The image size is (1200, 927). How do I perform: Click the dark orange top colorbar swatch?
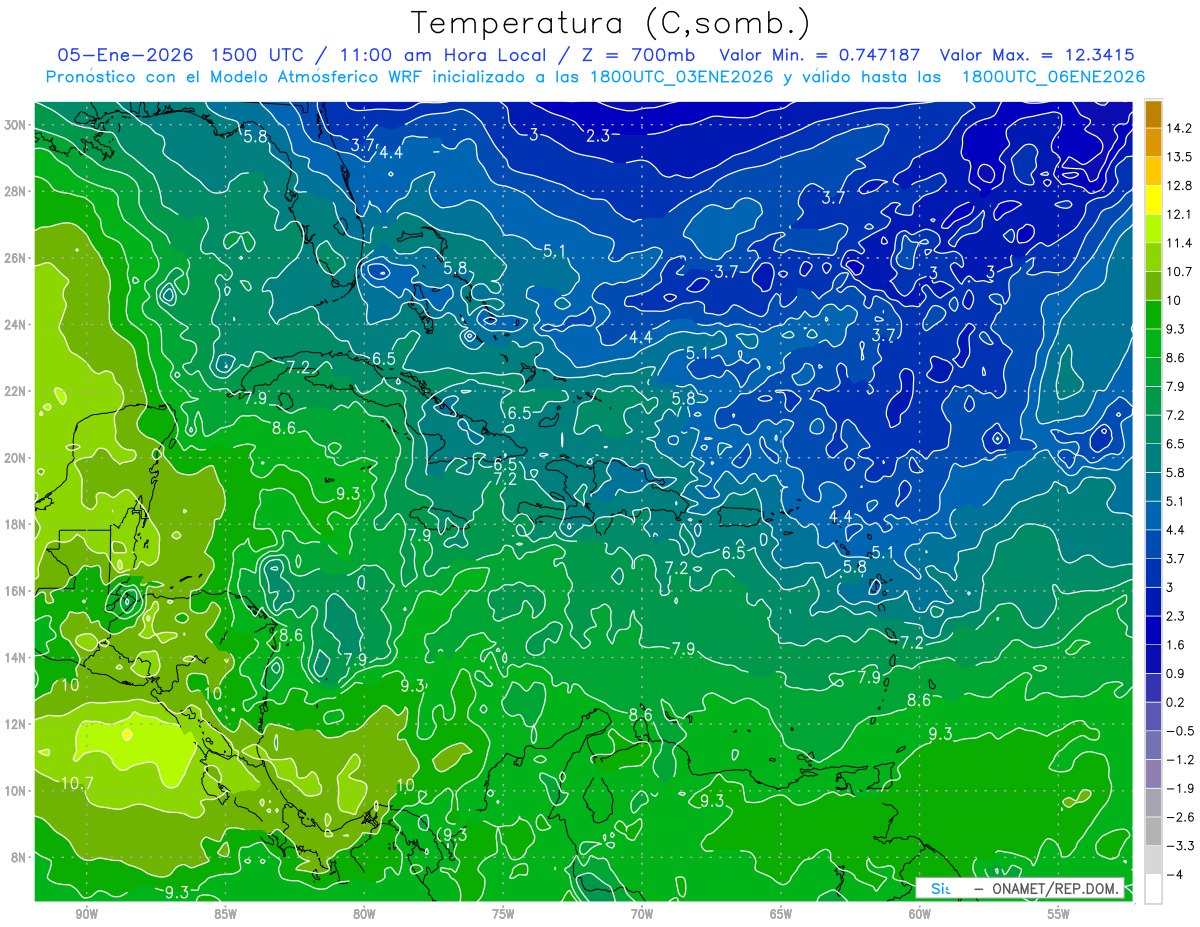(x=1153, y=114)
